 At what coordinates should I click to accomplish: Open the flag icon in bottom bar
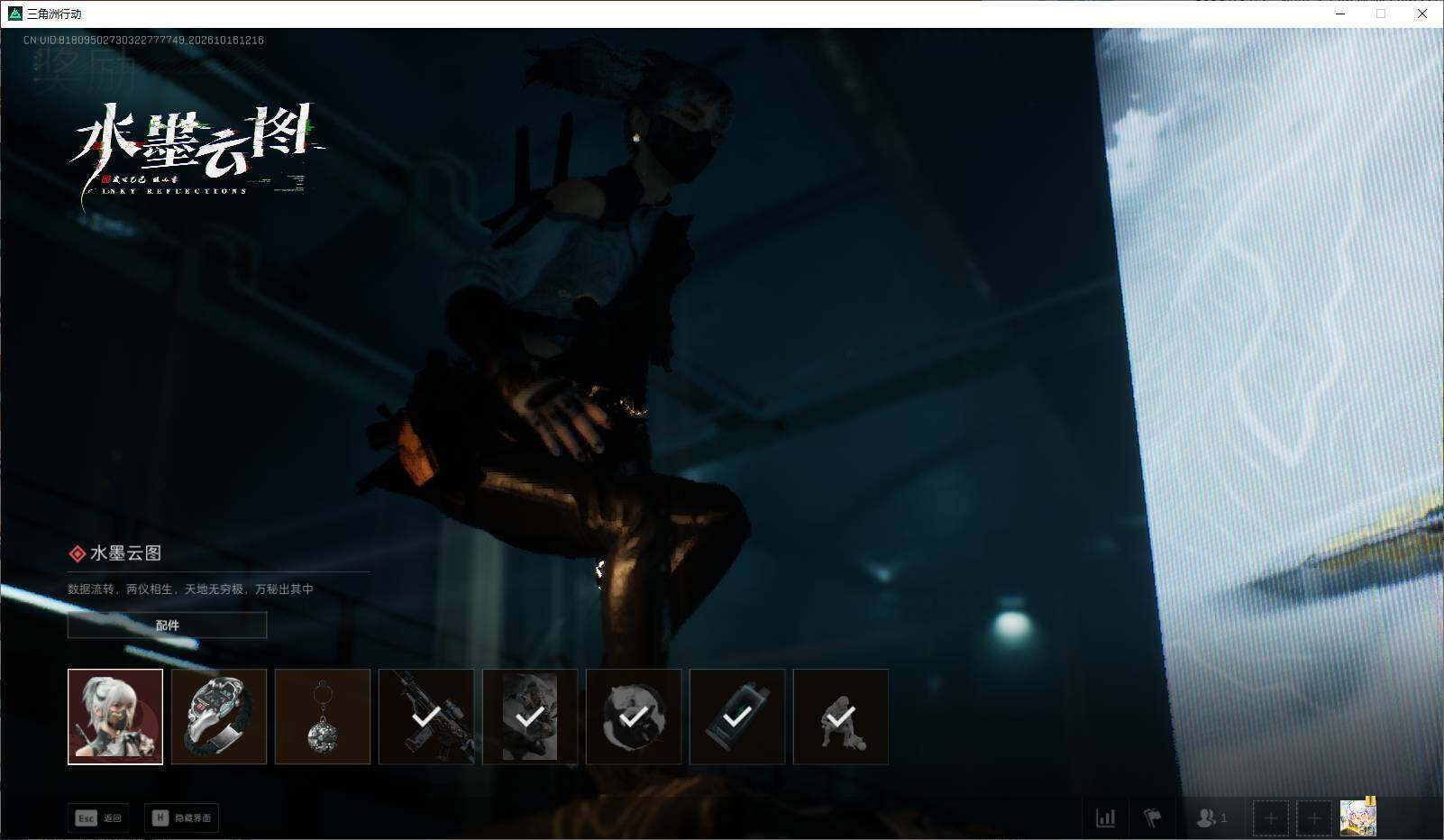(1152, 817)
